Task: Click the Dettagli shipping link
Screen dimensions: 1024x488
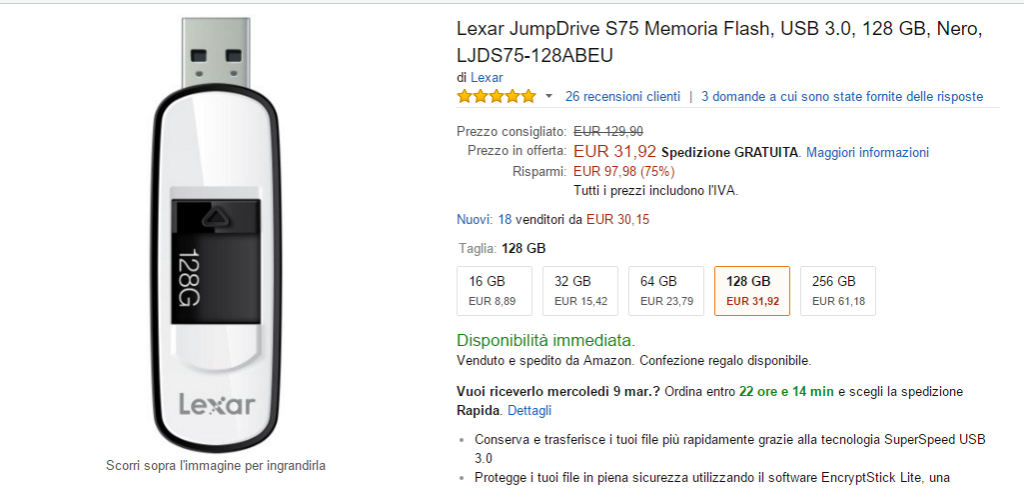Action: pos(529,410)
